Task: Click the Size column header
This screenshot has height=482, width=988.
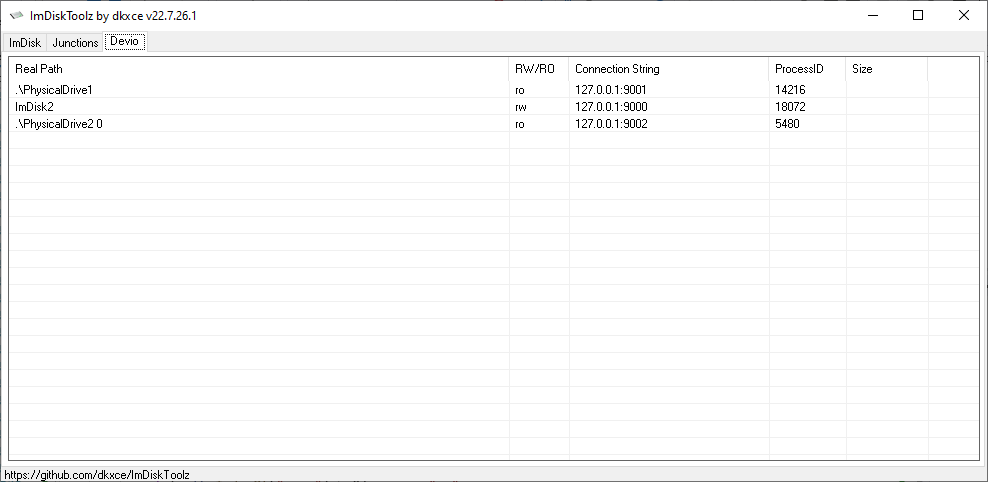Action: coord(887,69)
